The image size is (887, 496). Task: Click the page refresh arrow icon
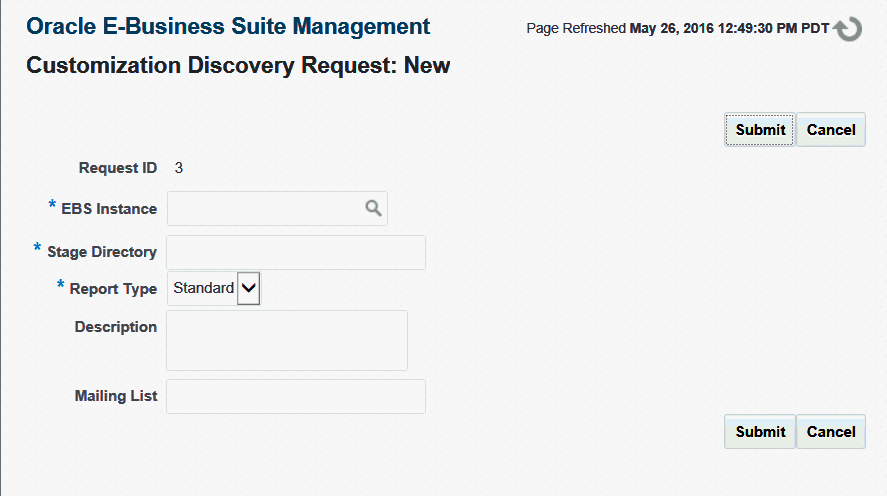(847, 29)
